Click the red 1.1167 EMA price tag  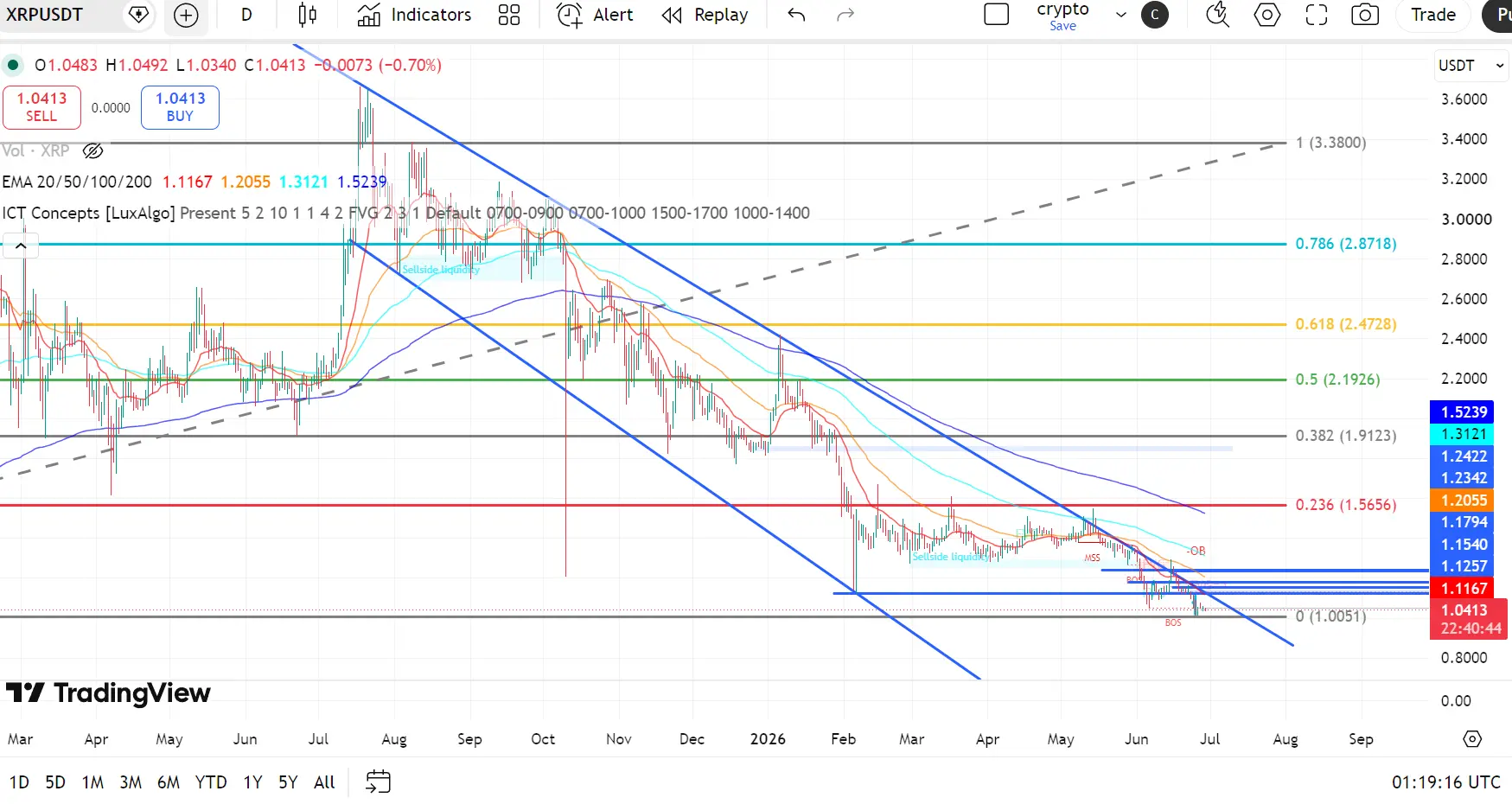[1461, 589]
